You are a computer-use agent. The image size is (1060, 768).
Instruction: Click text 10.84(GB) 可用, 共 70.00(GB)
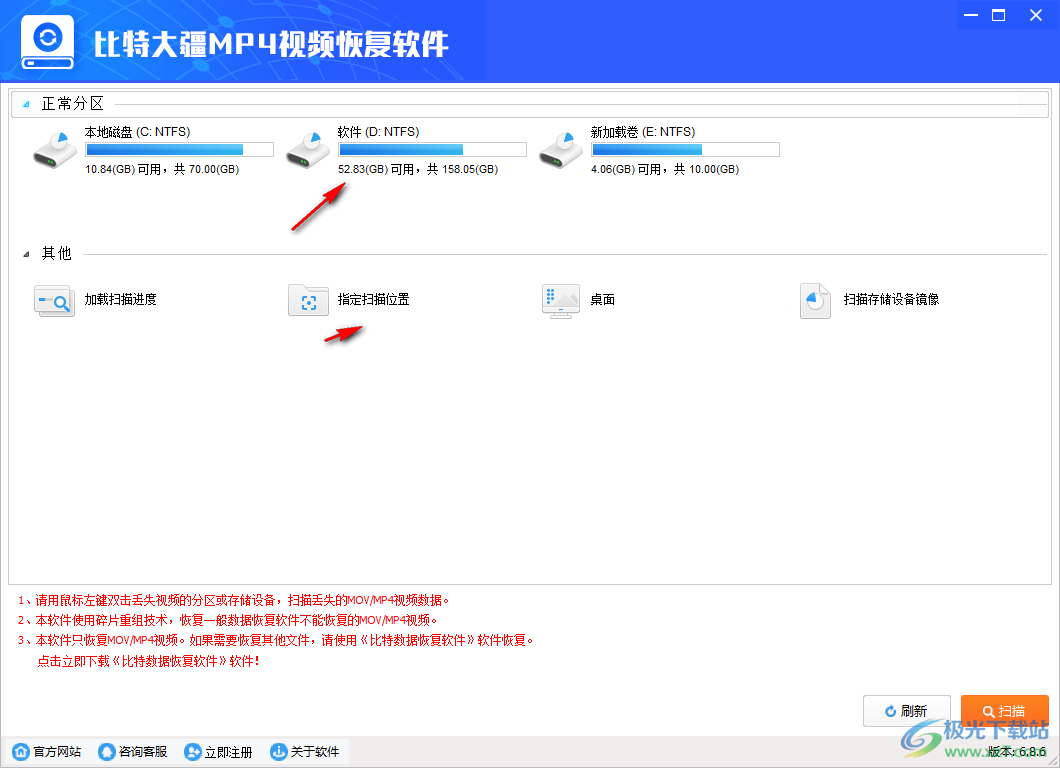(162, 169)
